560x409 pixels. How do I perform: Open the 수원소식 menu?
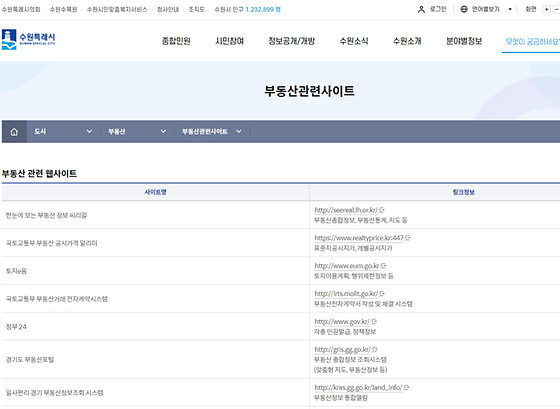(354, 41)
